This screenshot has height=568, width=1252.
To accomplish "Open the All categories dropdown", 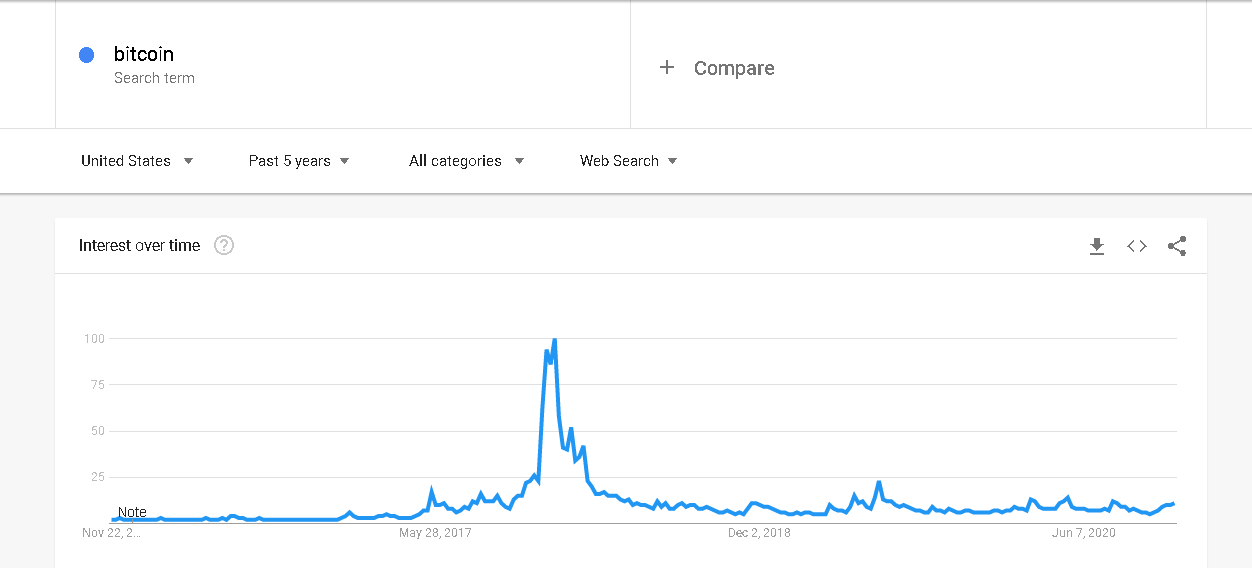I will (x=466, y=161).
